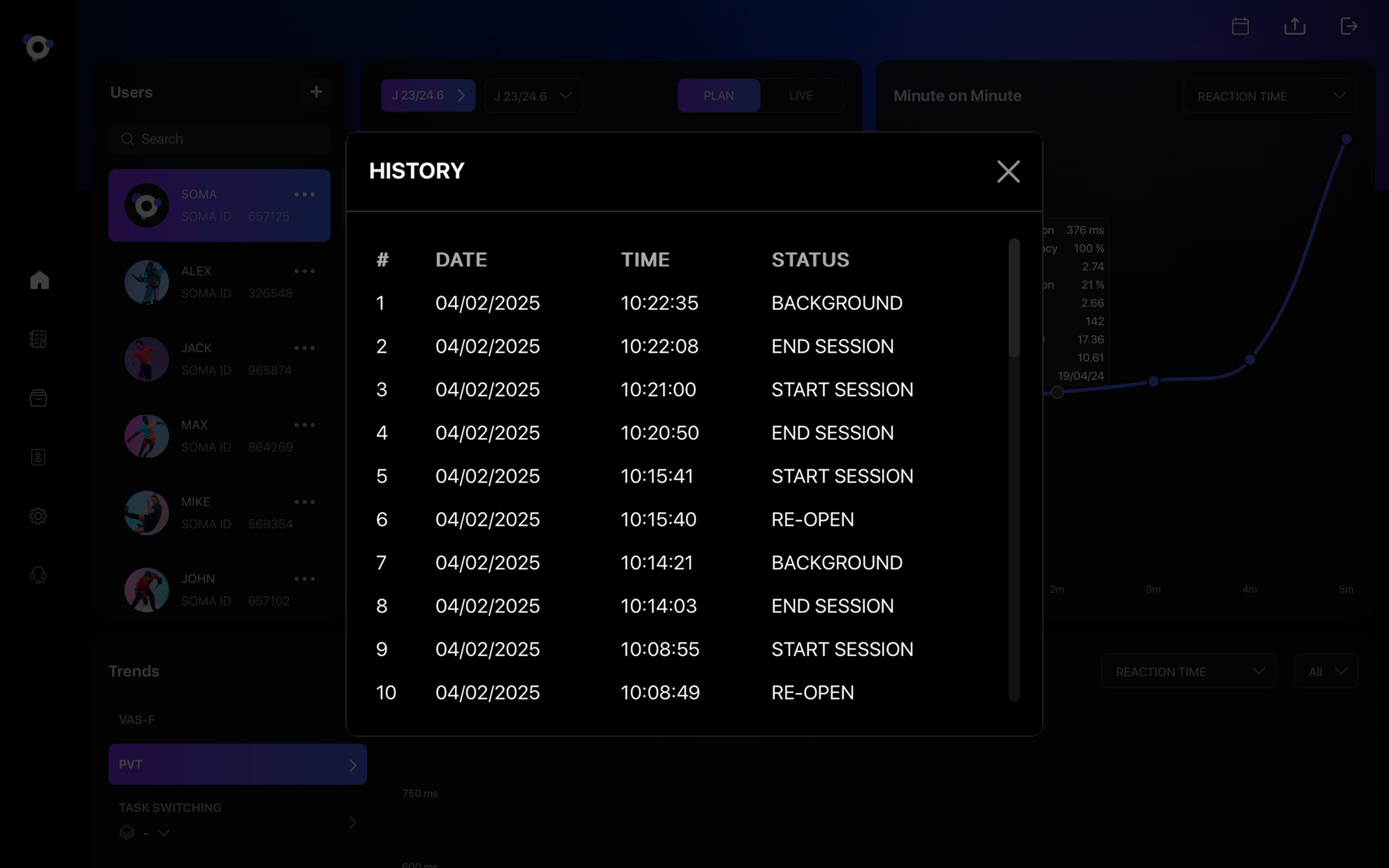Image resolution: width=1389 pixels, height=868 pixels.
Task: Expand the J 23/24.6 dropdown
Action: coord(533,96)
